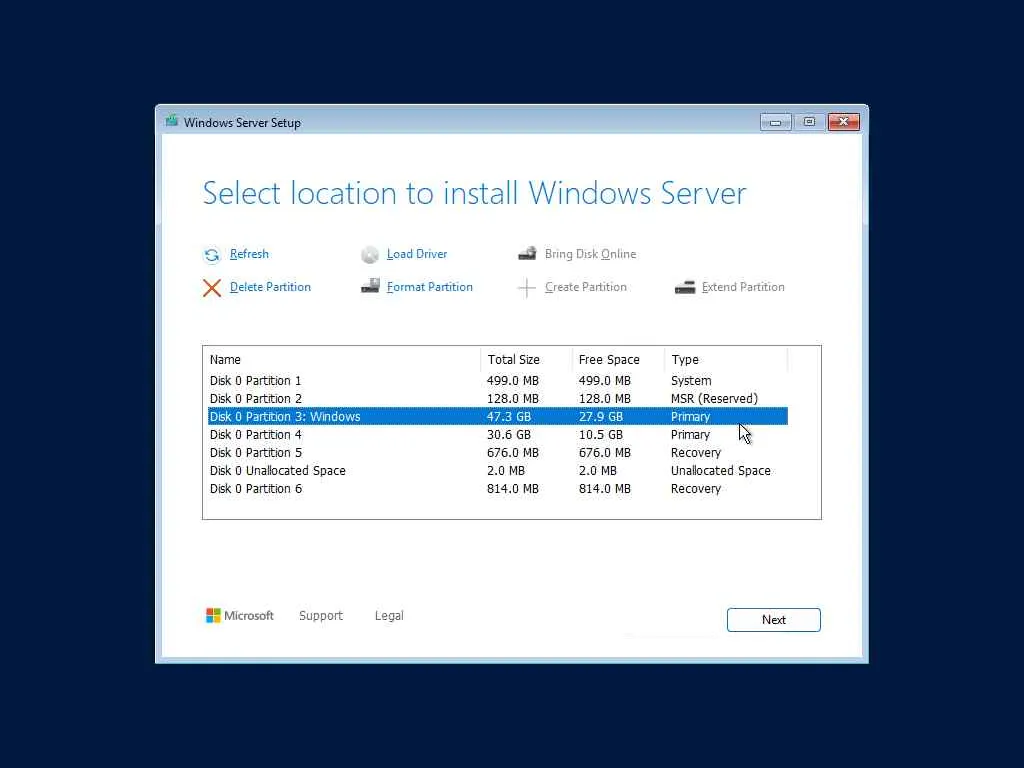This screenshot has width=1024, height=768.
Task: Click the Free Space column header
Action: point(618,359)
